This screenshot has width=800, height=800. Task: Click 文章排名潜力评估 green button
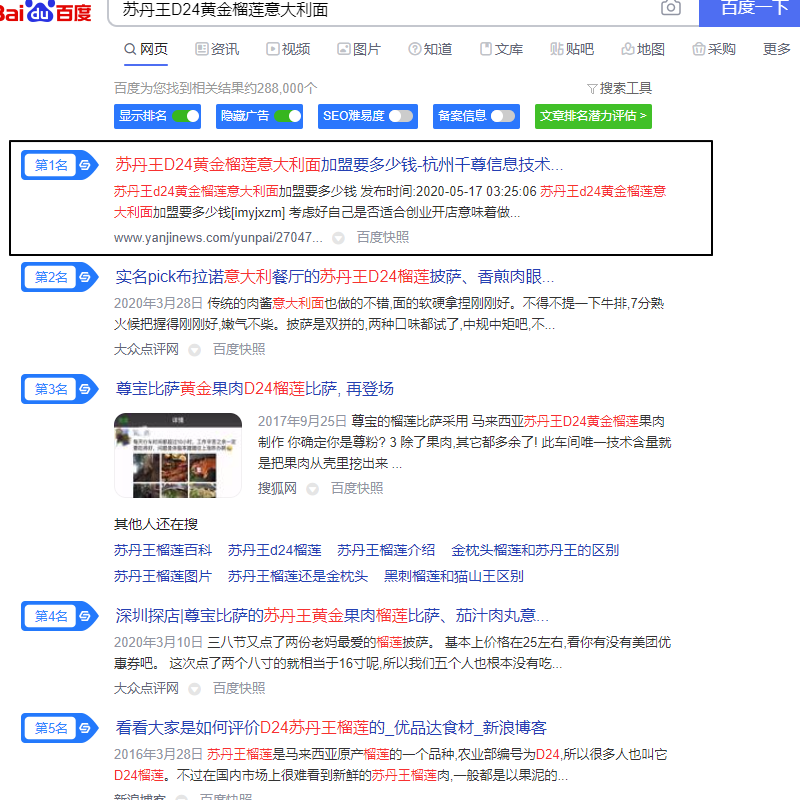[x=593, y=116]
